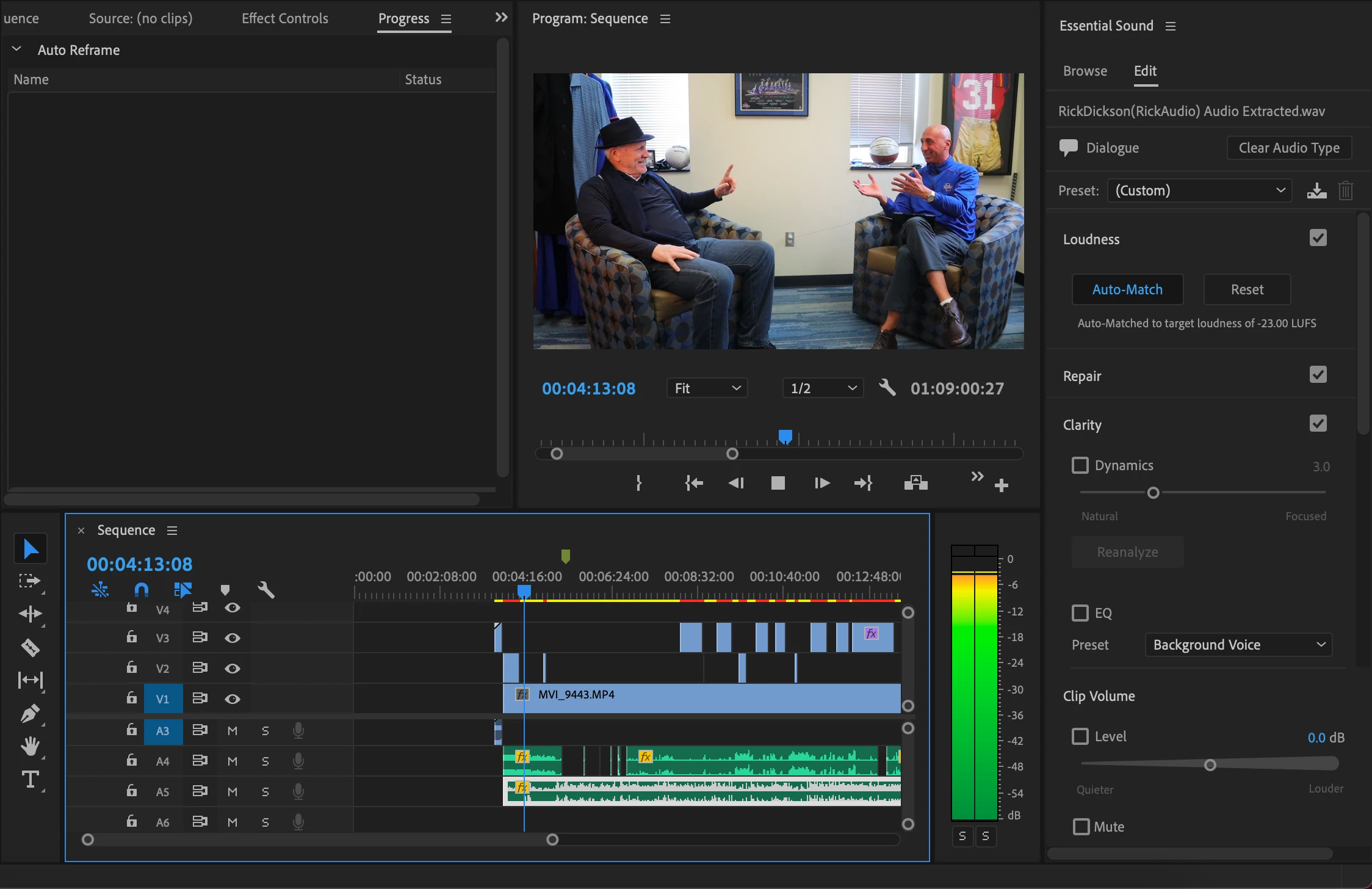Screen dimensions: 1372x889
Task: Select the Razor tool
Action: [30, 647]
